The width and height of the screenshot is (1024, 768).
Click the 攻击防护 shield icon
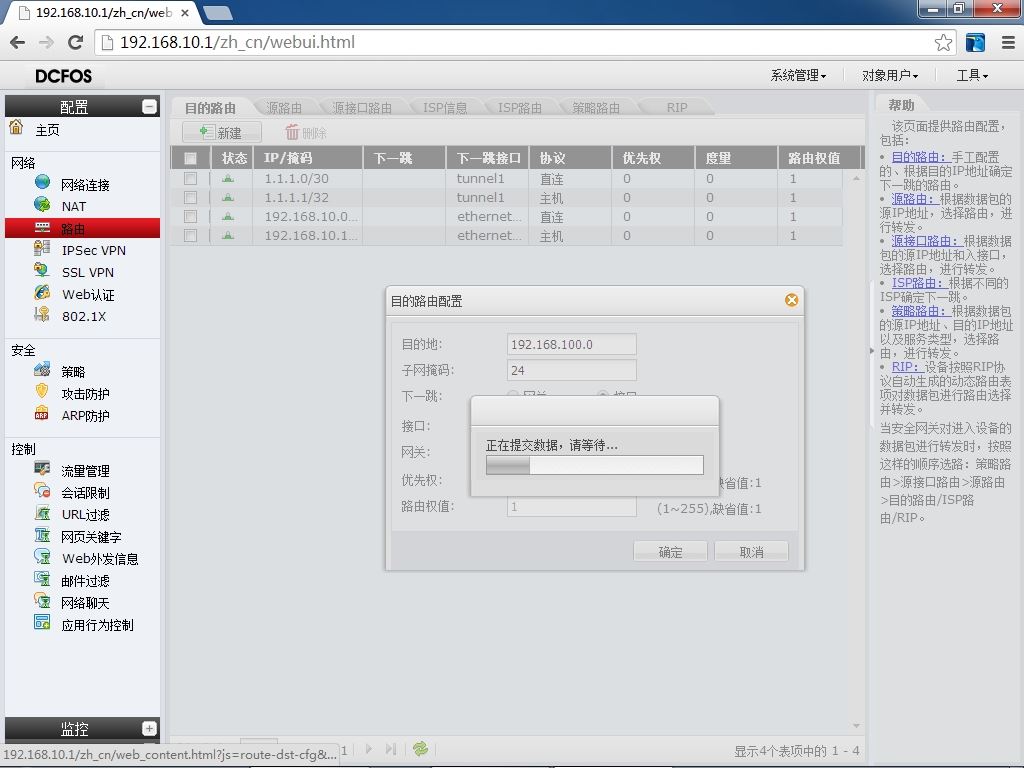click(x=42, y=391)
